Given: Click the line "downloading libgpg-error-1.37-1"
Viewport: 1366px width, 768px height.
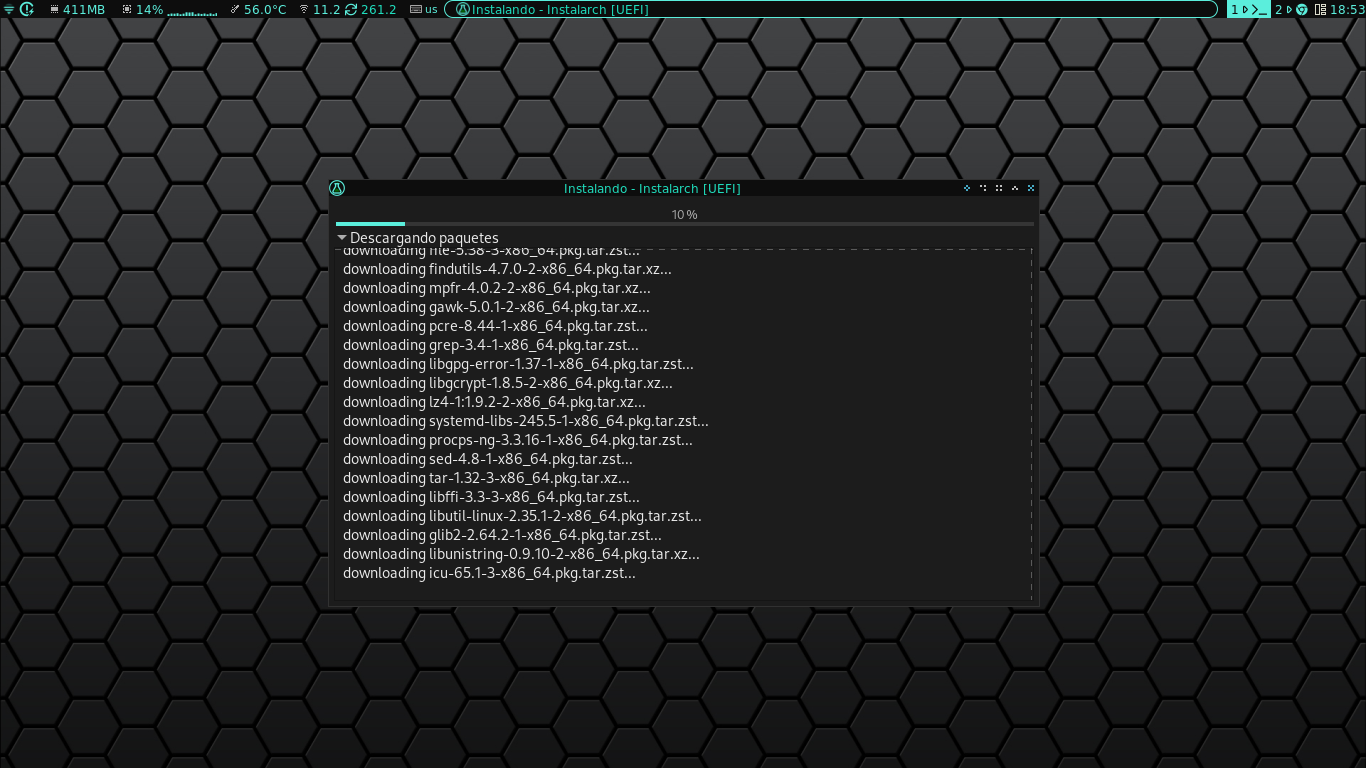Looking at the screenshot, I should [x=518, y=364].
